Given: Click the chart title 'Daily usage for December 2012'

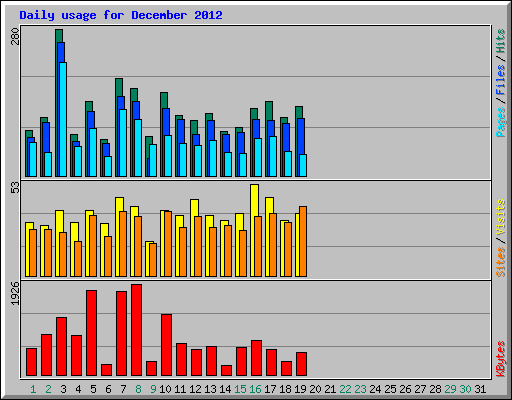Looking at the screenshot, I should point(121,15).
